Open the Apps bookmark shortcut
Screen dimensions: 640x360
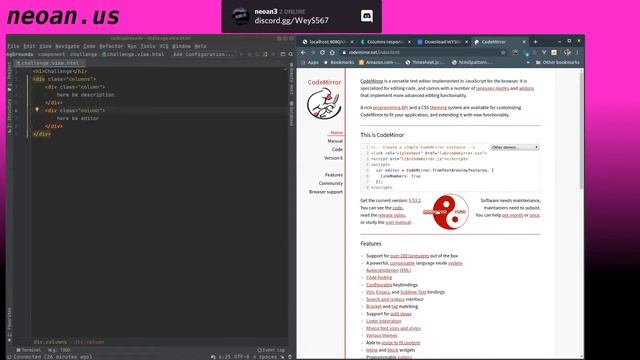coord(310,62)
